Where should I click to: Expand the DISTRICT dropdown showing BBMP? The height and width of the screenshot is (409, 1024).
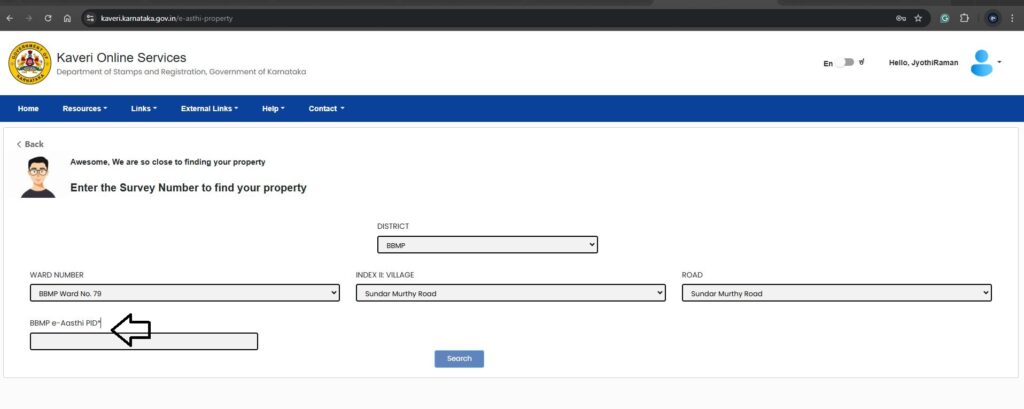487,244
